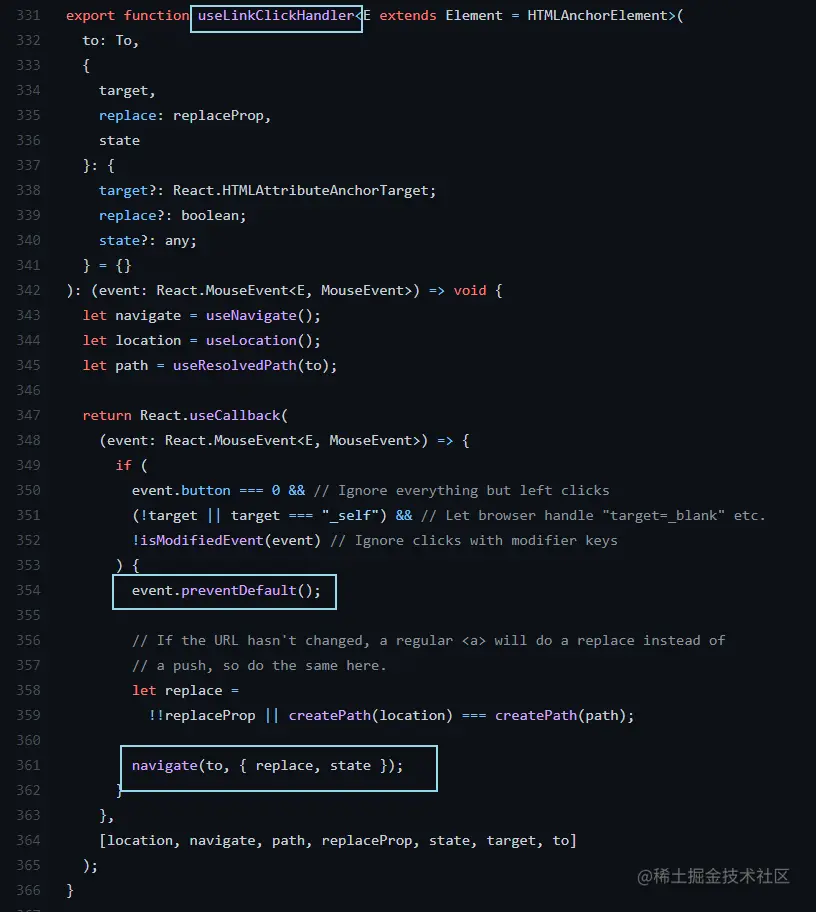Click 'let path' declaration on line 345

point(115,366)
